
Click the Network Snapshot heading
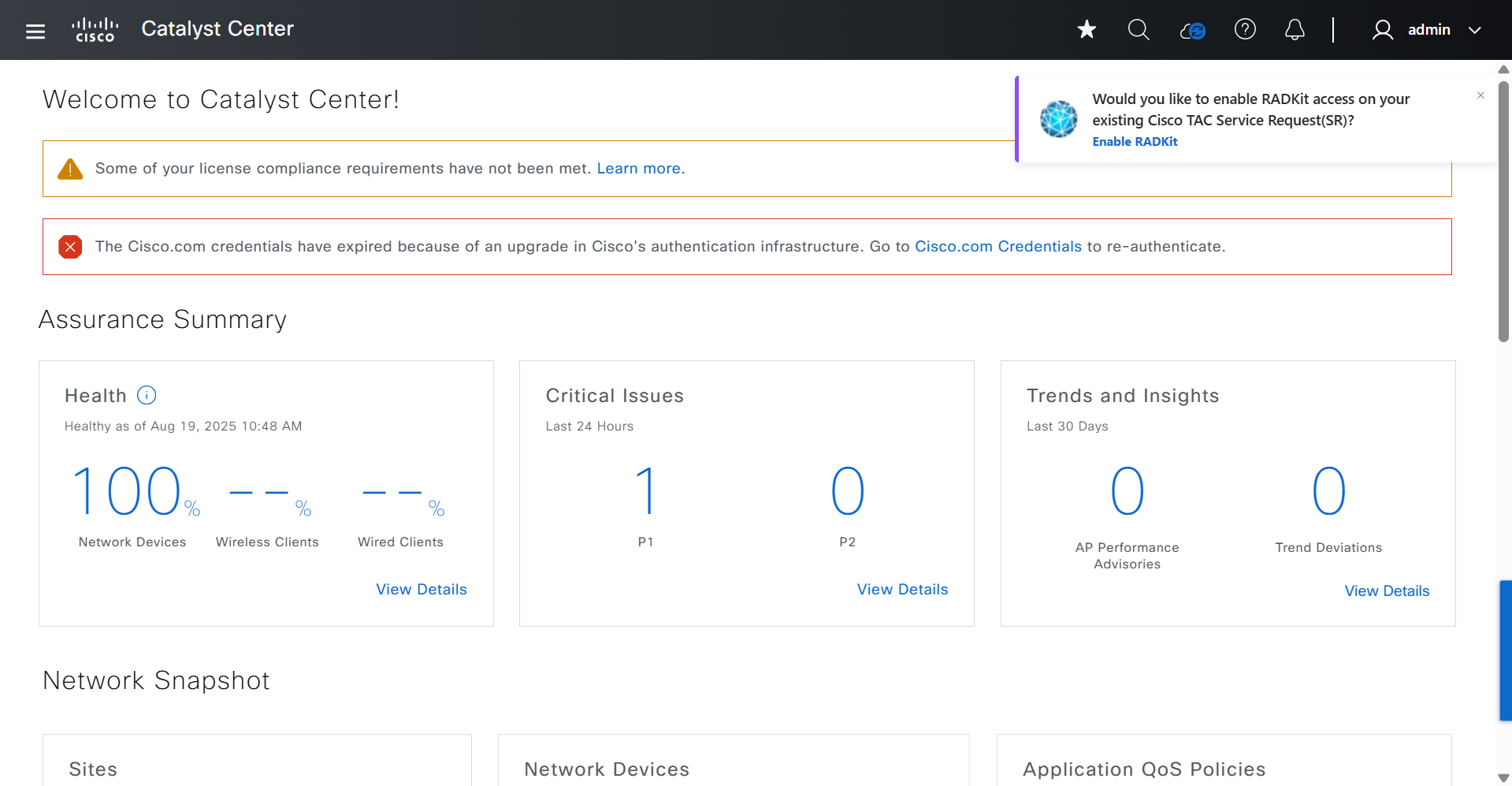[156, 680]
